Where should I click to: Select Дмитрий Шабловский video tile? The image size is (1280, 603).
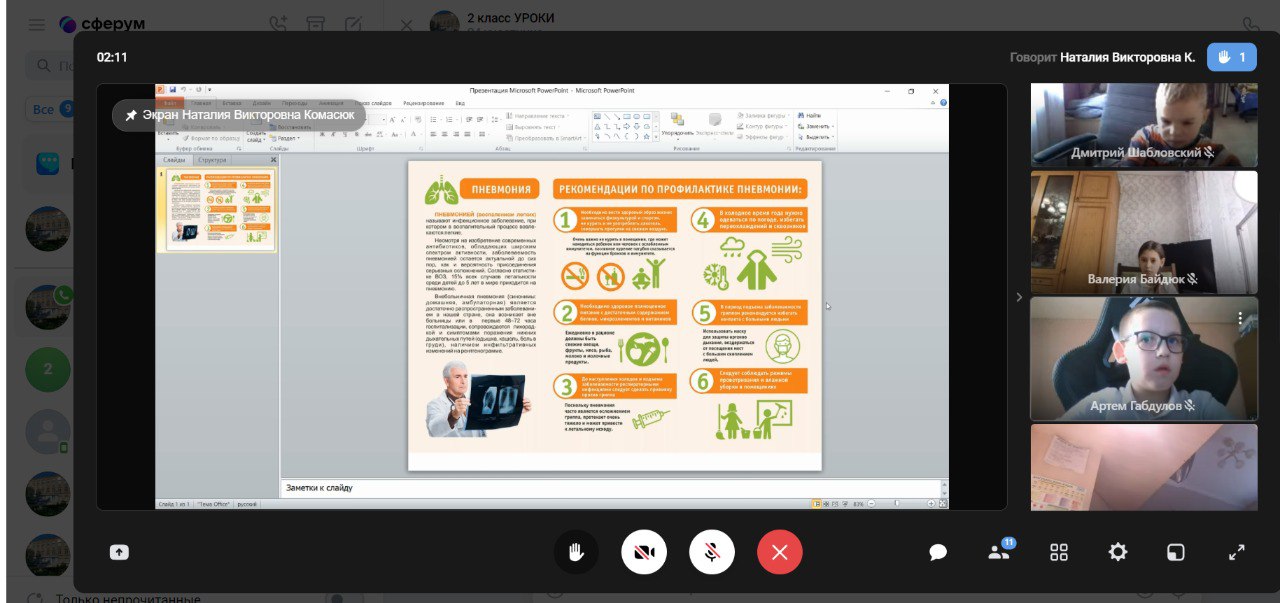pos(1144,125)
